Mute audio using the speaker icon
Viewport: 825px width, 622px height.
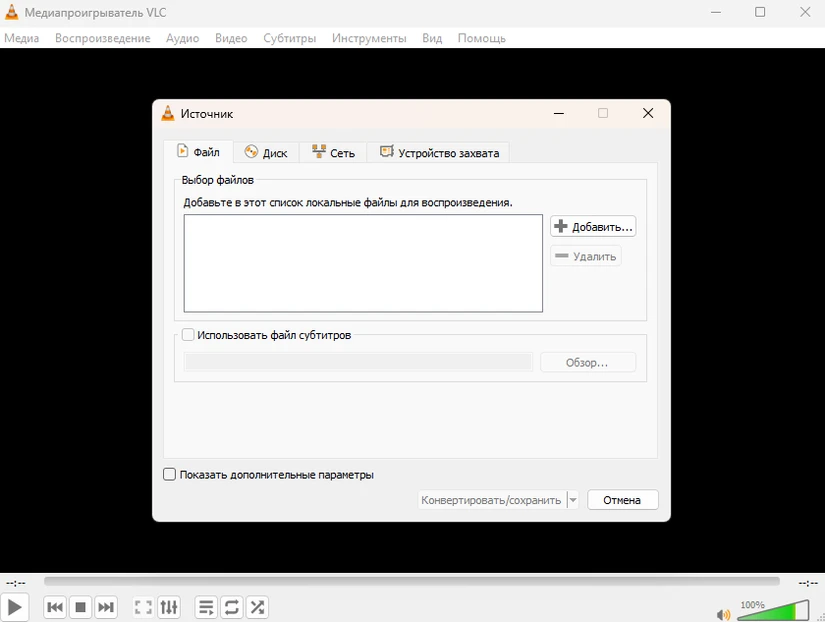point(724,614)
